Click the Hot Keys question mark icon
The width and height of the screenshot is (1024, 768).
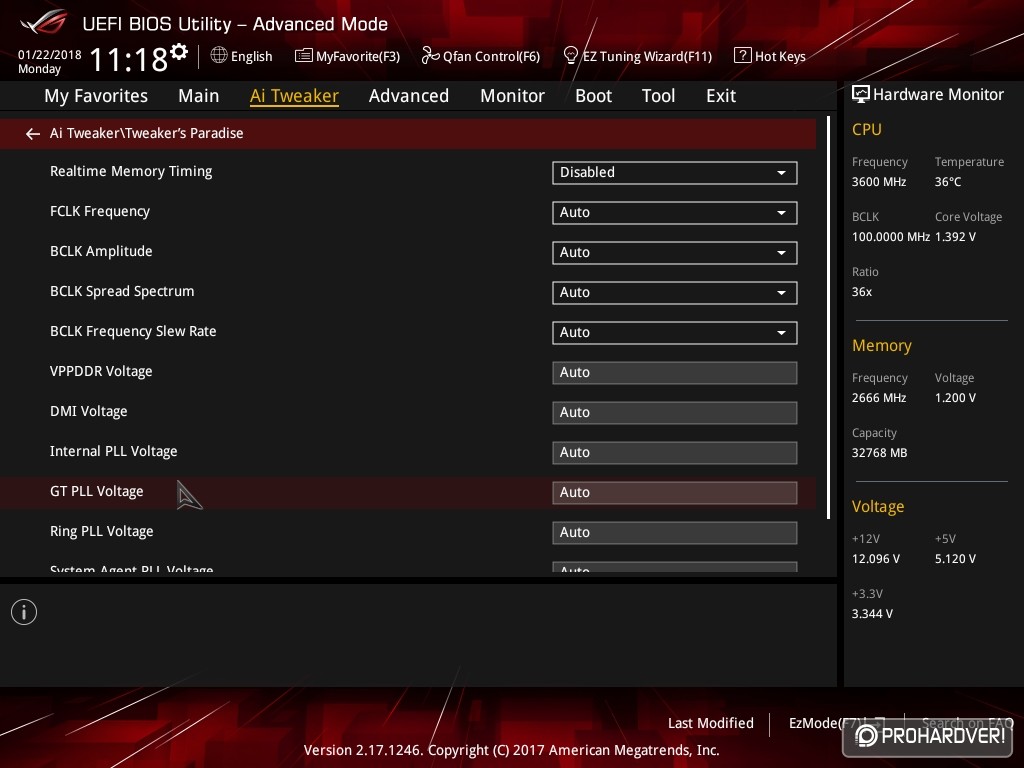coord(743,56)
